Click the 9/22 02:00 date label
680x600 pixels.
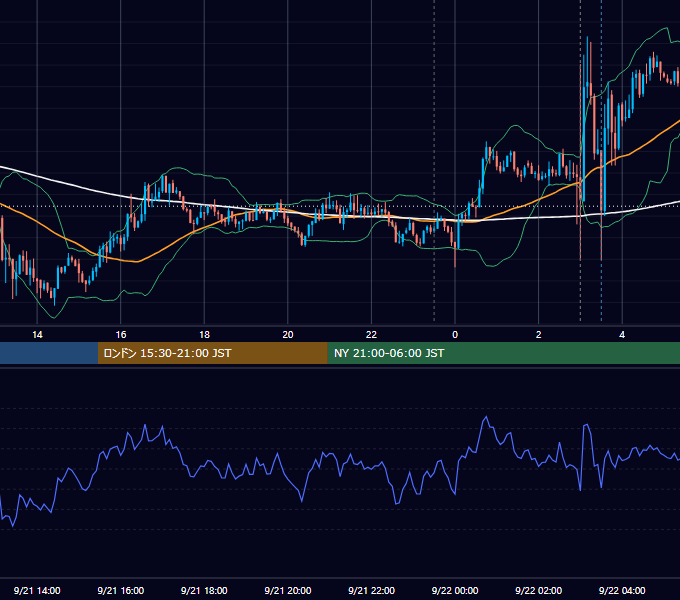click(538, 590)
